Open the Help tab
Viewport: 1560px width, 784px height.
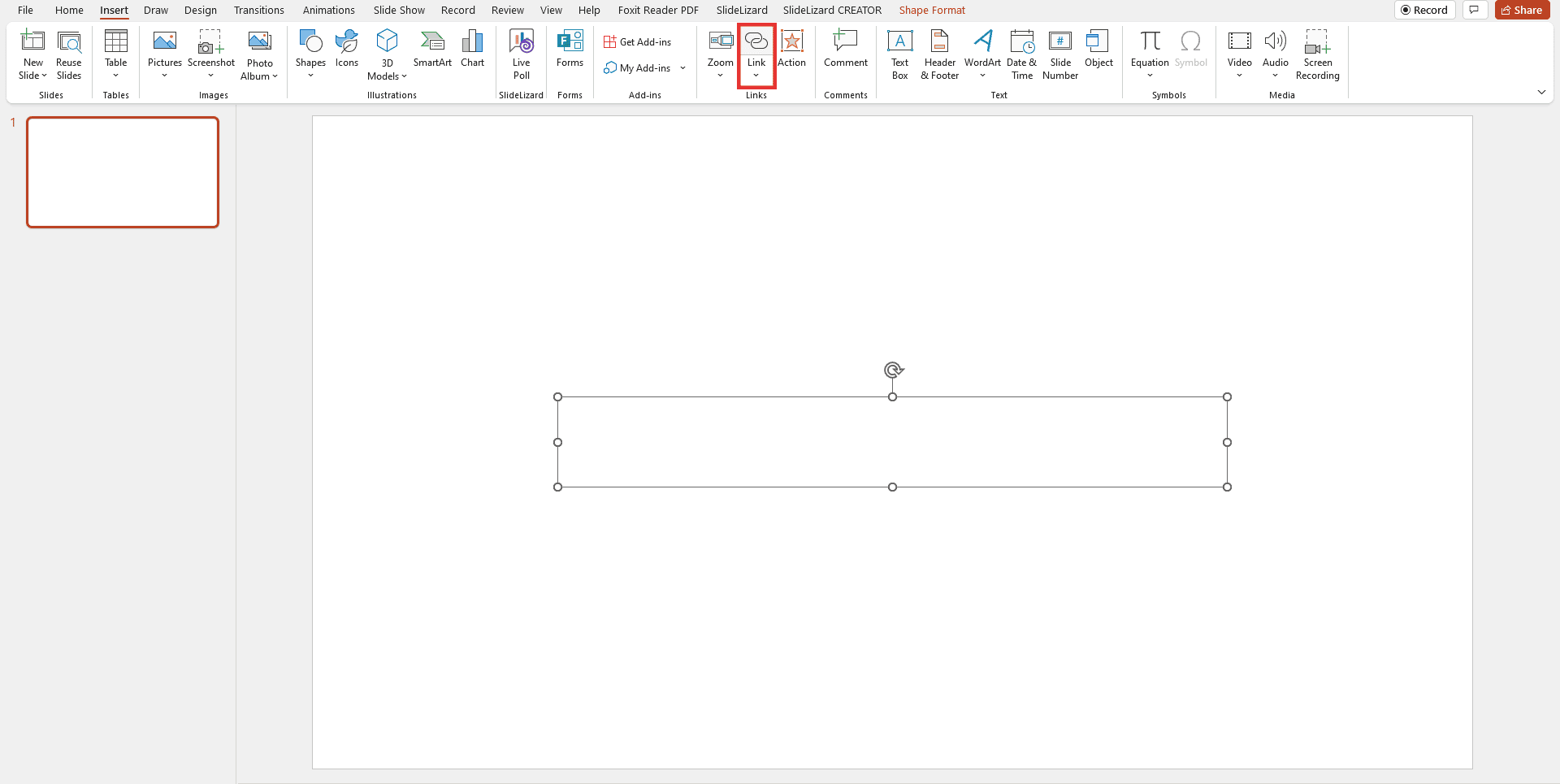click(589, 11)
